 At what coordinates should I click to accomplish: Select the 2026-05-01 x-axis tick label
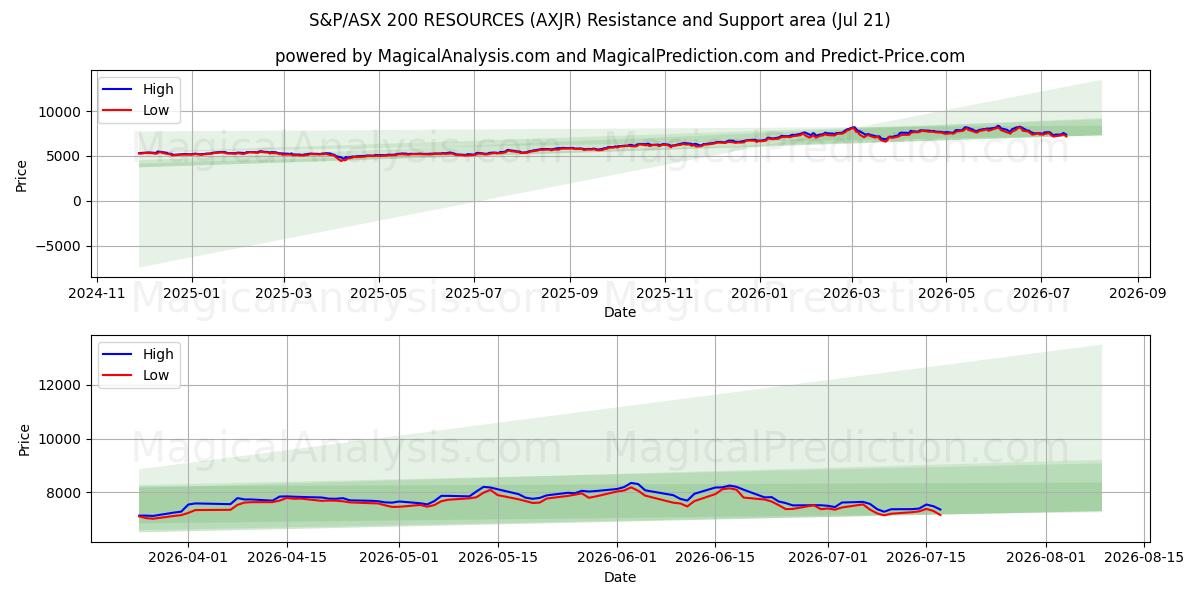click(x=399, y=559)
